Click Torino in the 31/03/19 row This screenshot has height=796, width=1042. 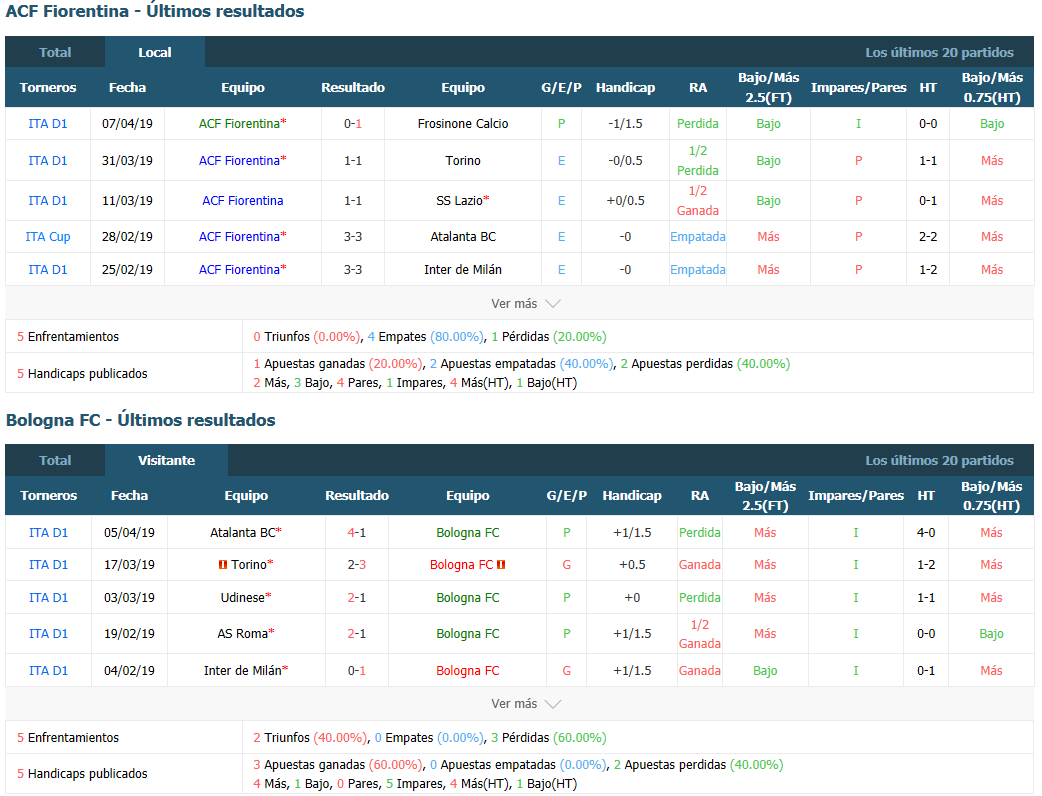(x=463, y=161)
